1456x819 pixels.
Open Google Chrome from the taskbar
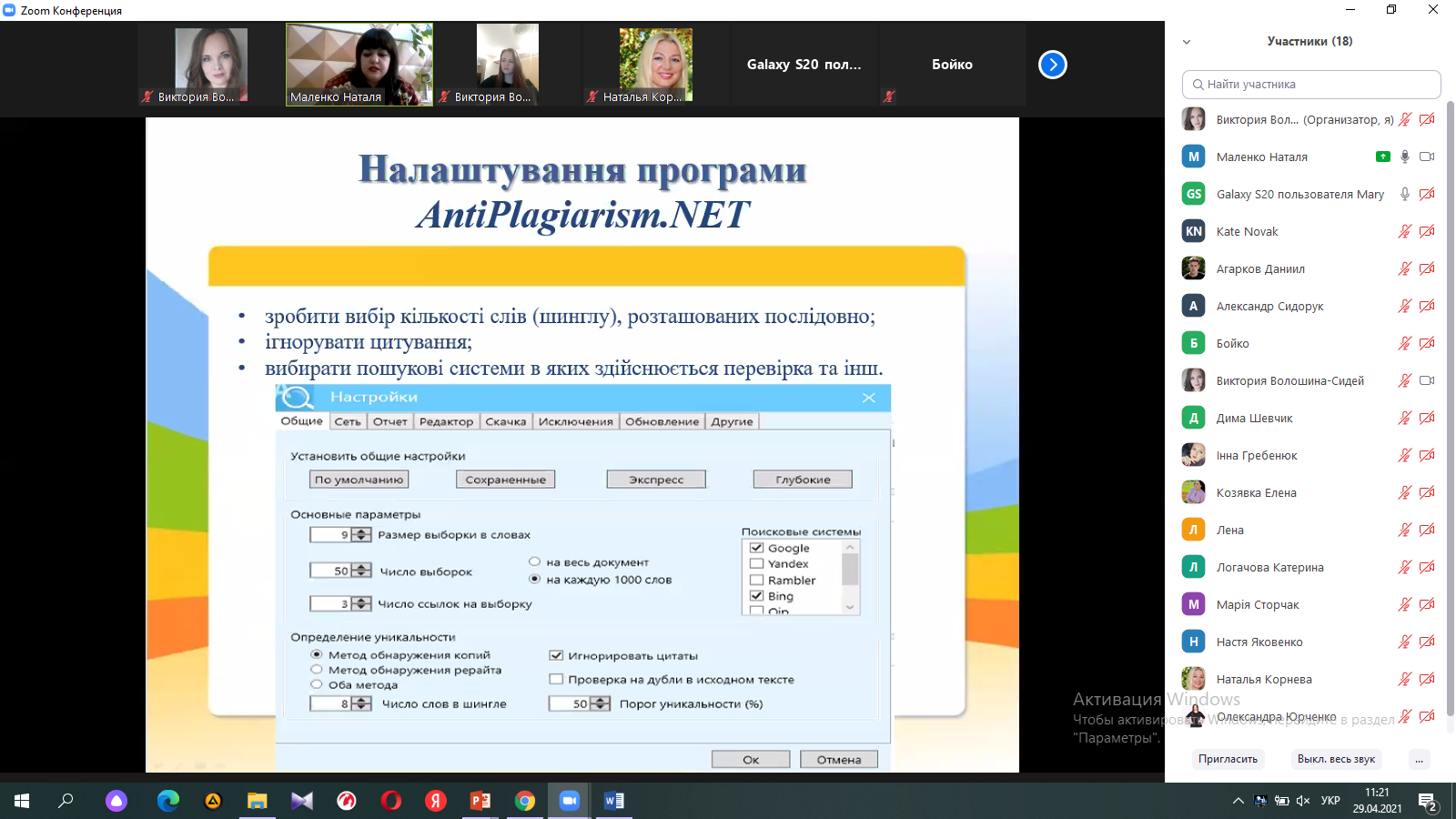525,801
